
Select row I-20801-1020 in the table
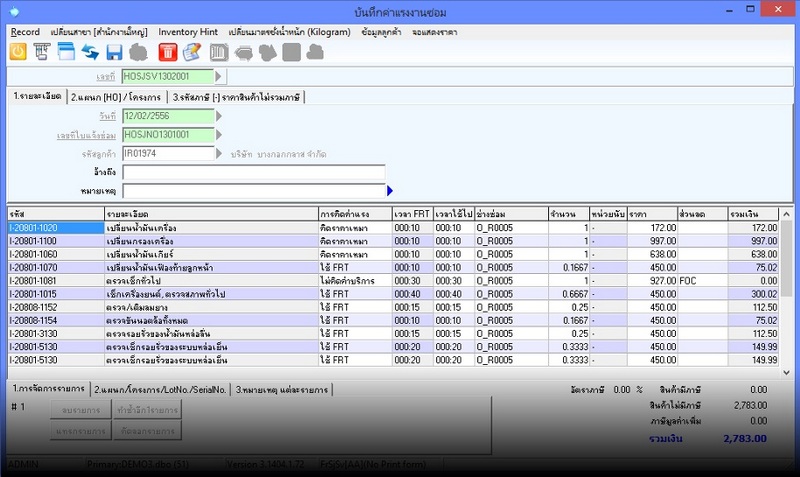(x=55, y=229)
